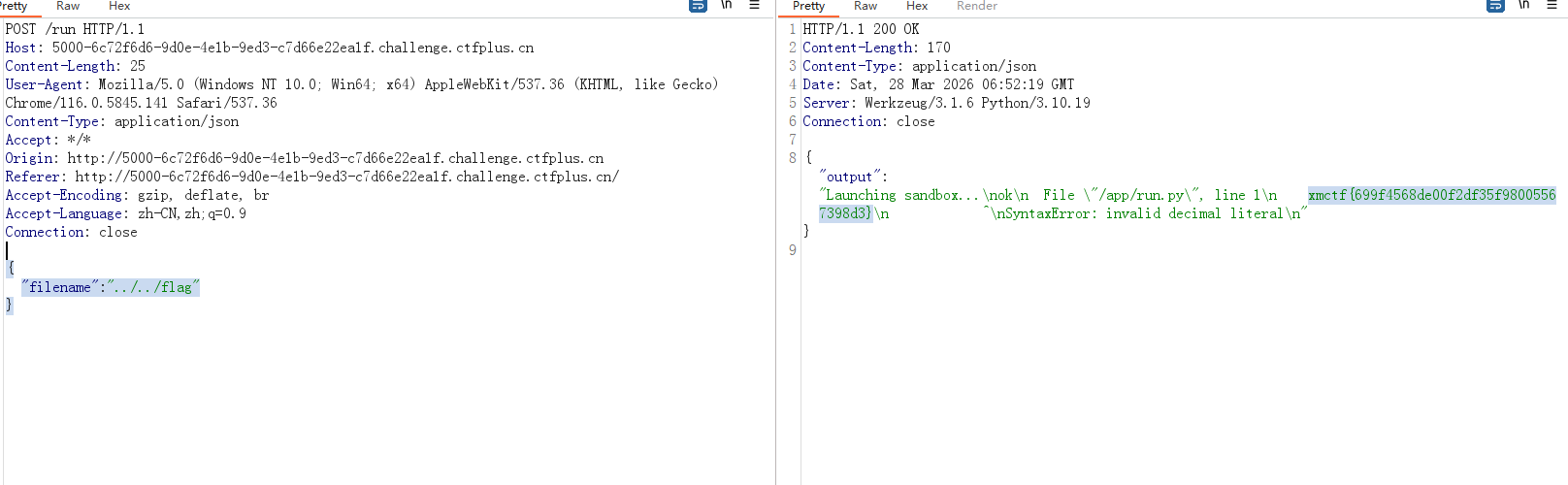Select response Pretty tab
Screen dimensions: 1568x485
pyautogui.click(x=809, y=6)
